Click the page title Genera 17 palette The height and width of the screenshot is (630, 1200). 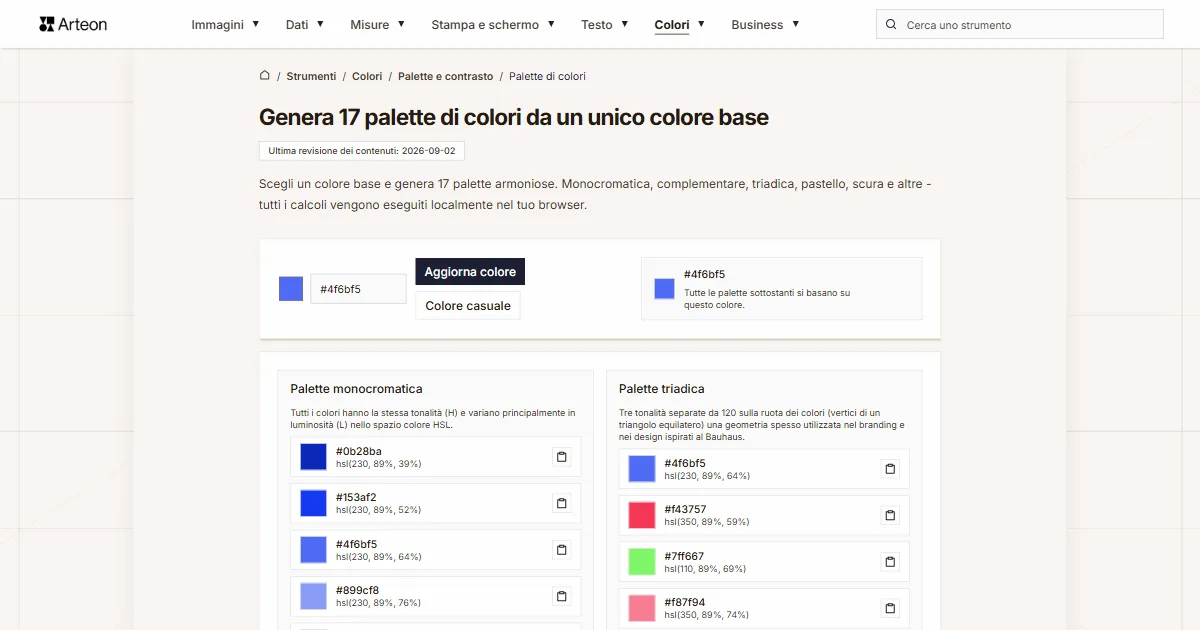(514, 117)
